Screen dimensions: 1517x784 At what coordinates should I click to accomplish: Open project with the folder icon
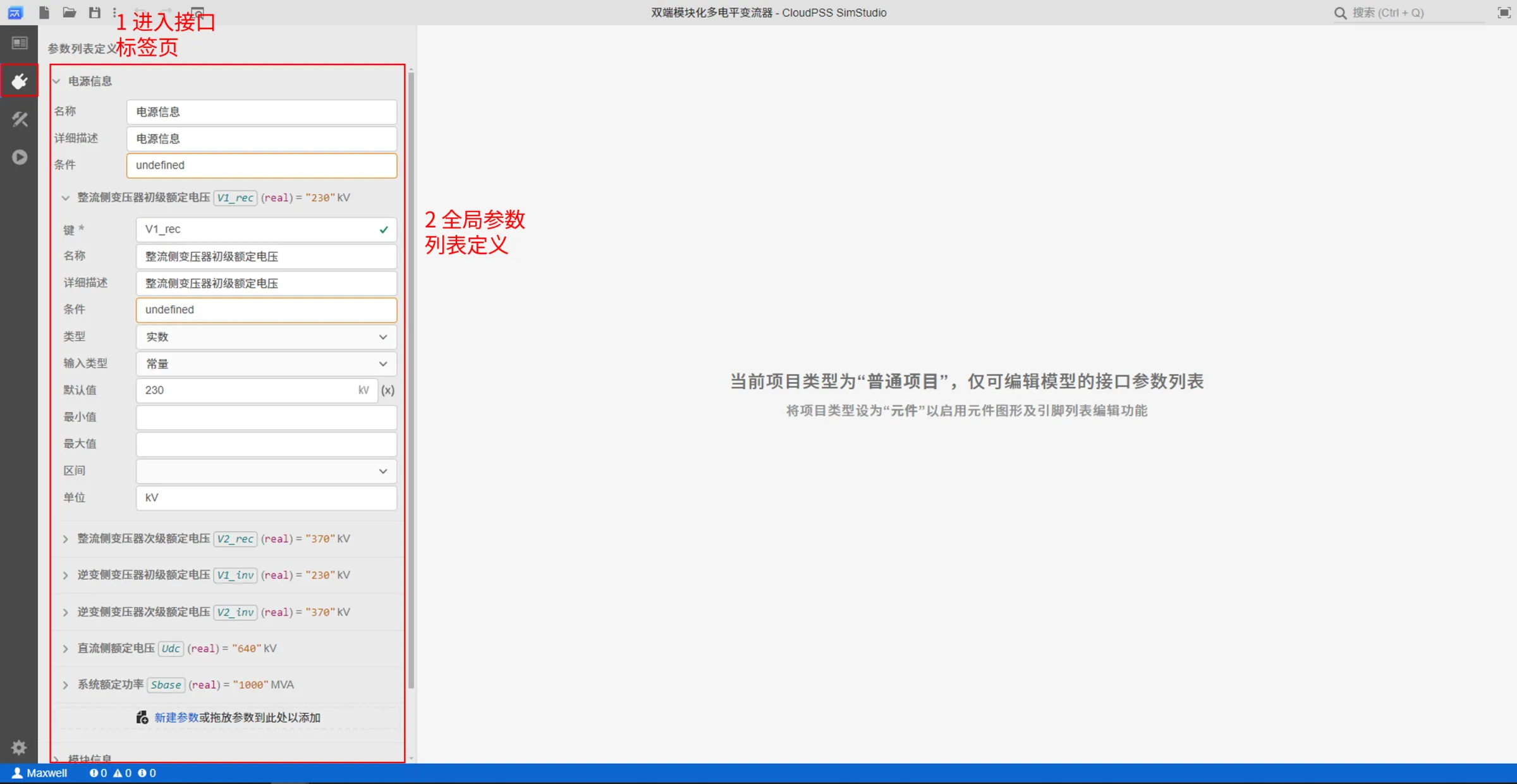(70, 13)
